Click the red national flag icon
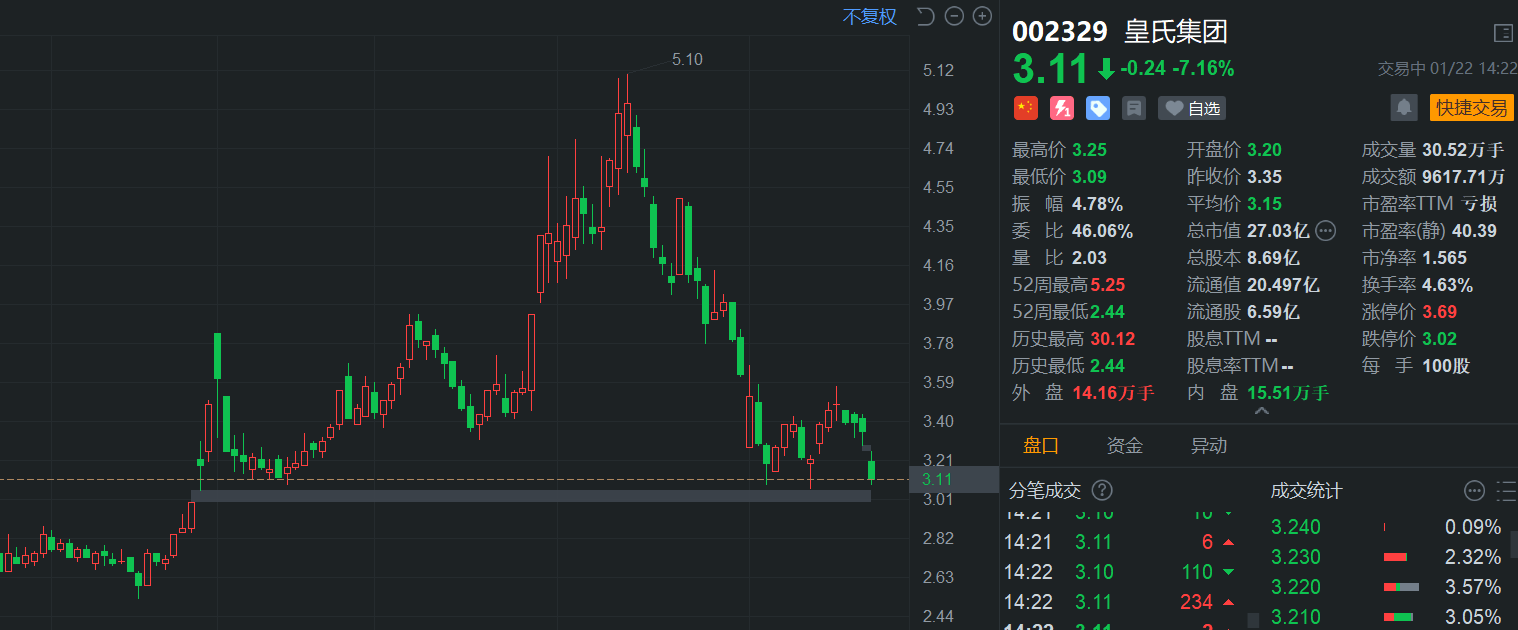This screenshot has width=1518, height=630. (1025, 107)
